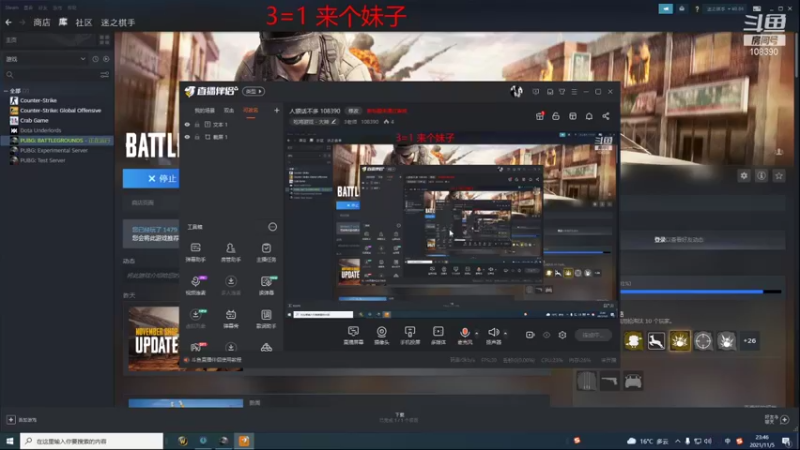
Task: Toggle the PUBG favorite star in Steam
Action: tap(779, 176)
